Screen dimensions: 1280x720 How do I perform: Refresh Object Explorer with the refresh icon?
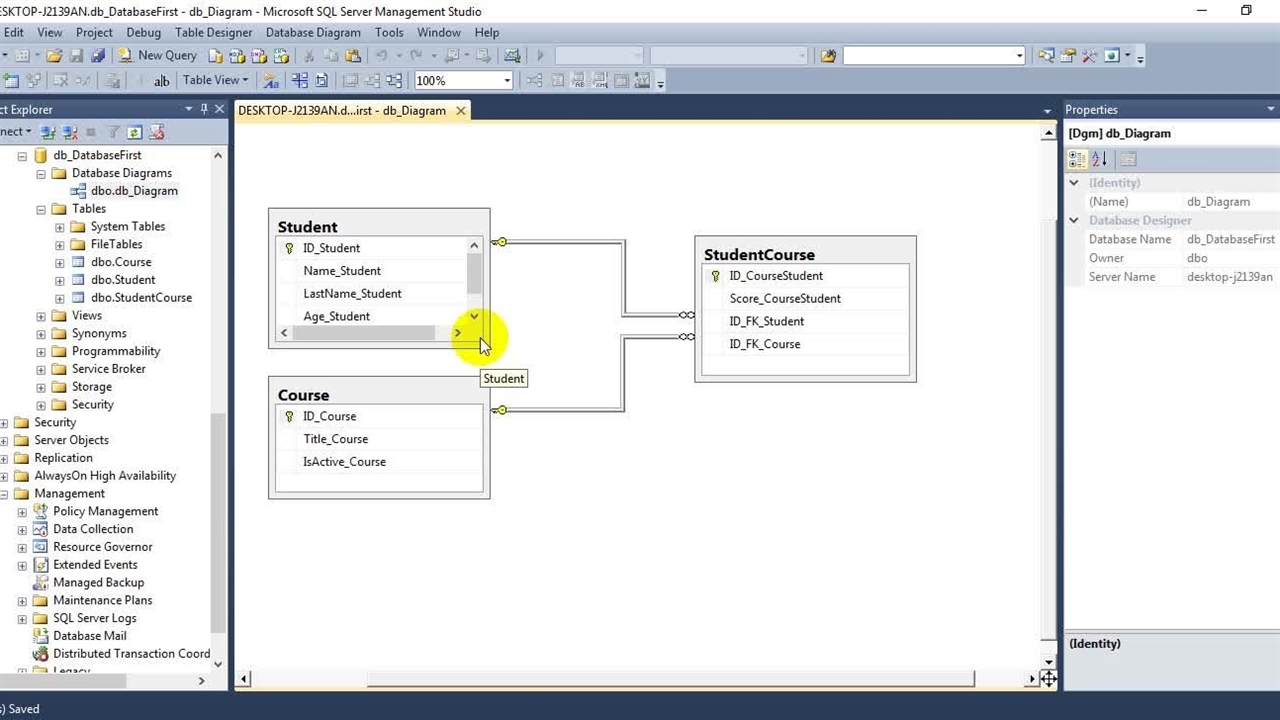[x=134, y=132]
